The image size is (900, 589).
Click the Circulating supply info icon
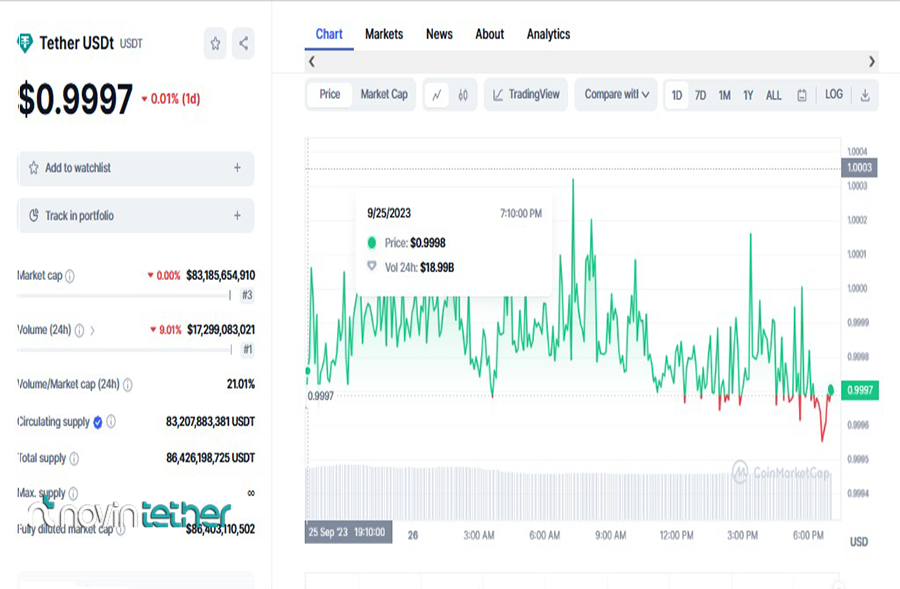(x=111, y=422)
